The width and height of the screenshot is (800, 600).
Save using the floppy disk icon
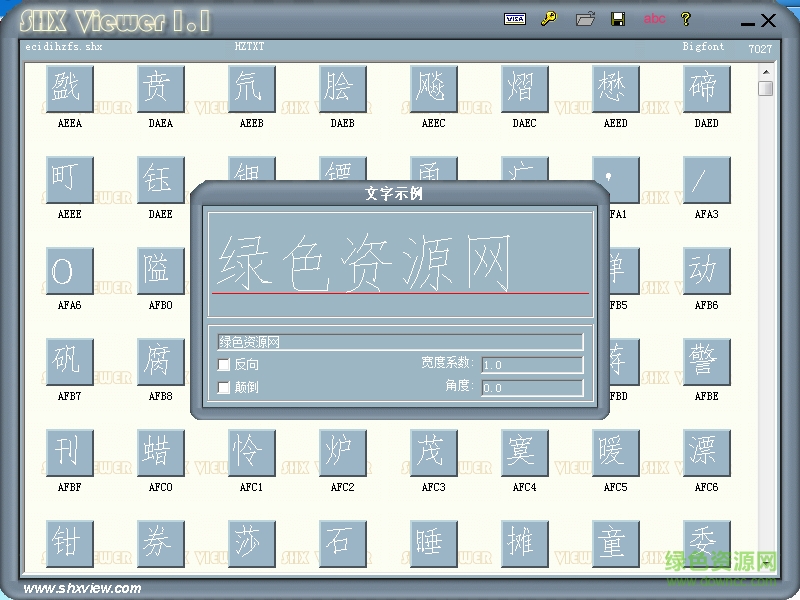click(x=619, y=19)
